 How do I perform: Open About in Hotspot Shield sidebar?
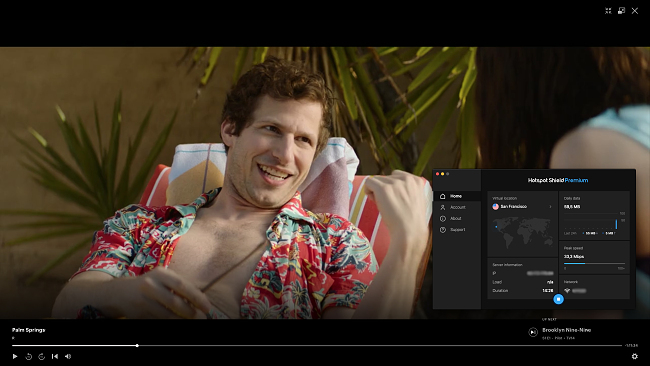(x=457, y=218)
